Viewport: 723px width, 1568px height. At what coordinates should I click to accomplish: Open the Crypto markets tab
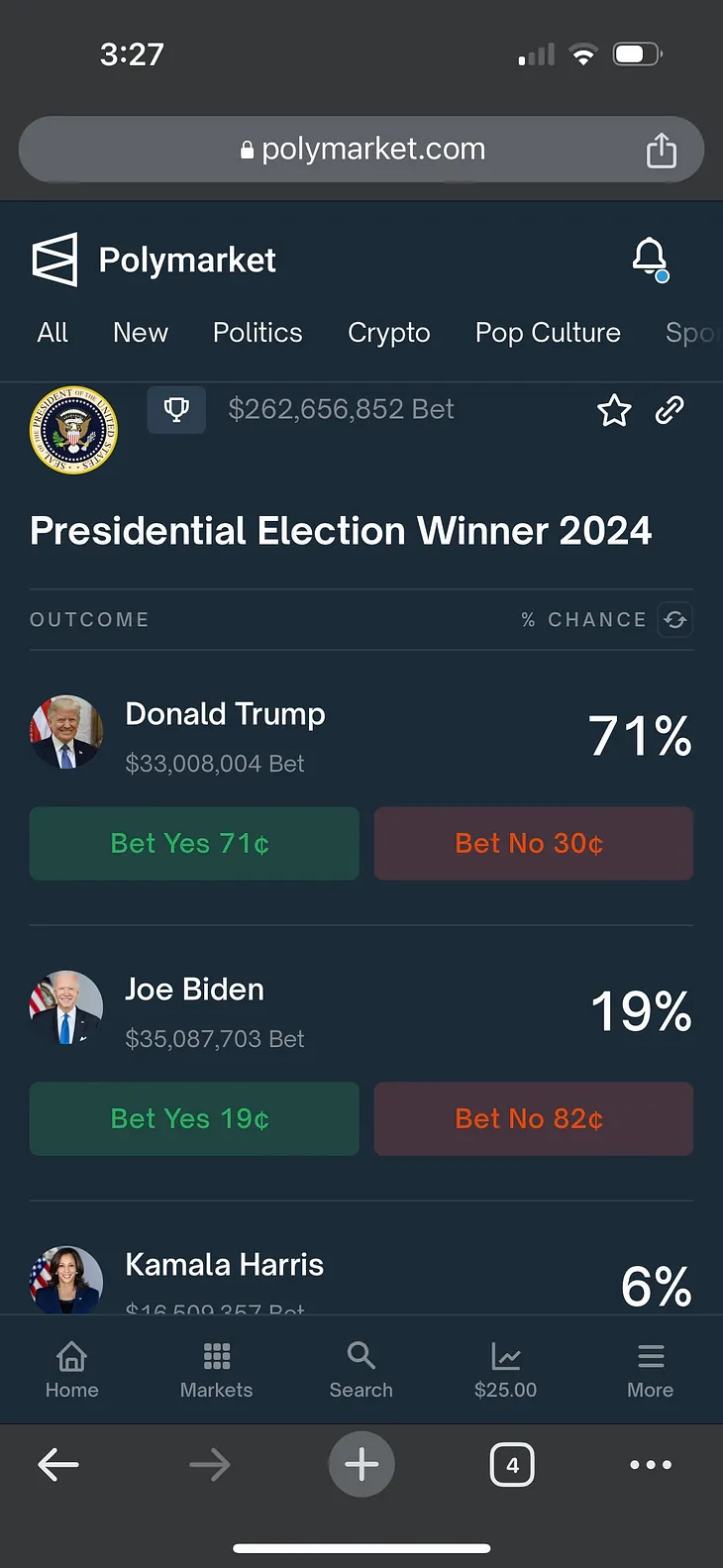[388, 333]
